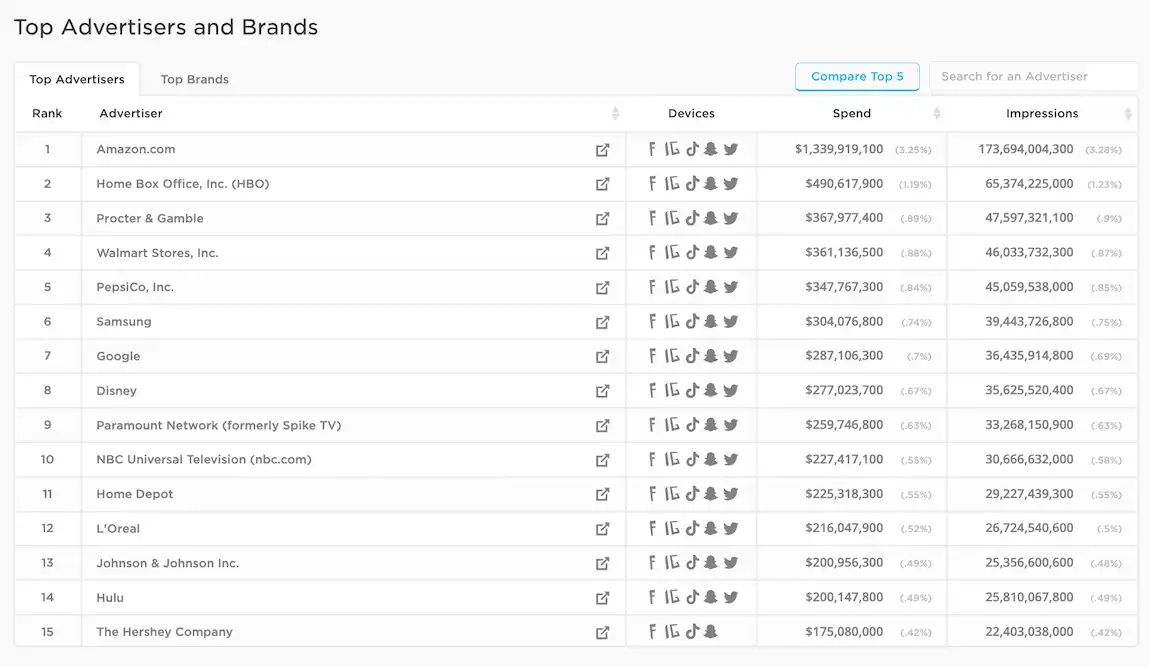This screenshot has width=1150, height=667.
Task: Click the Compare Top 5 button
Action: (857, 76)
